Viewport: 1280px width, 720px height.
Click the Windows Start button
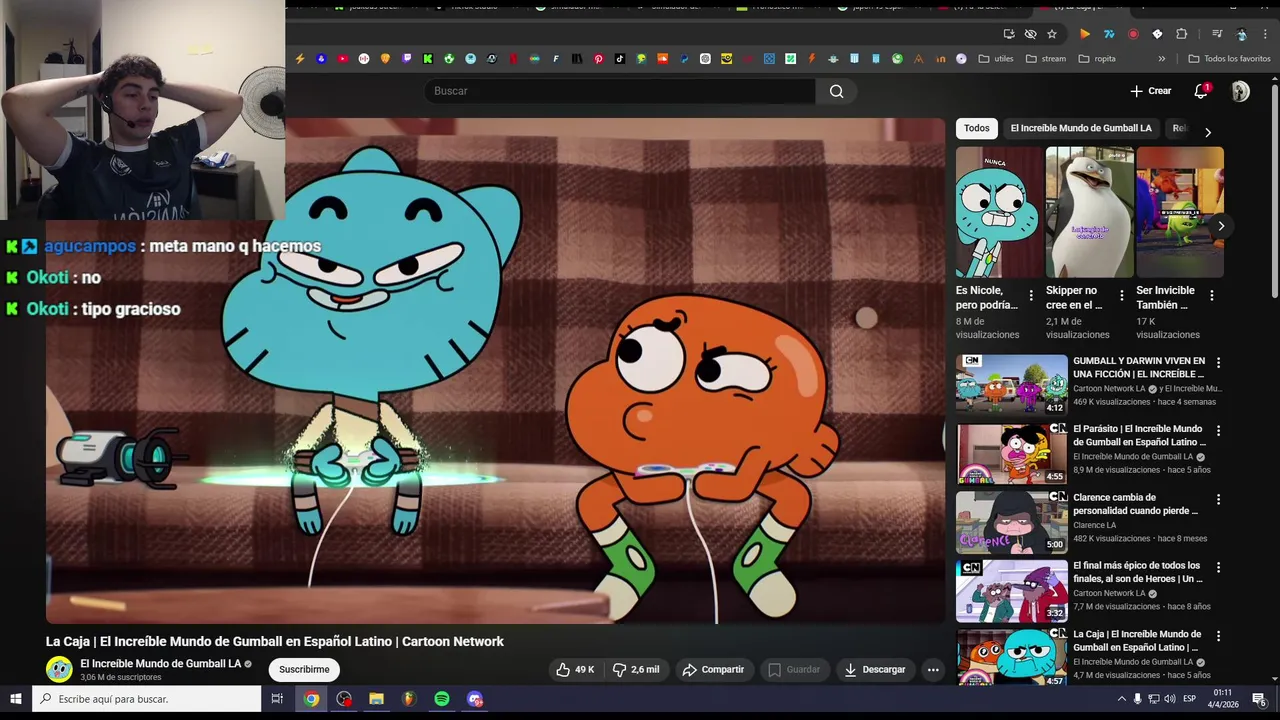point(16,699)
